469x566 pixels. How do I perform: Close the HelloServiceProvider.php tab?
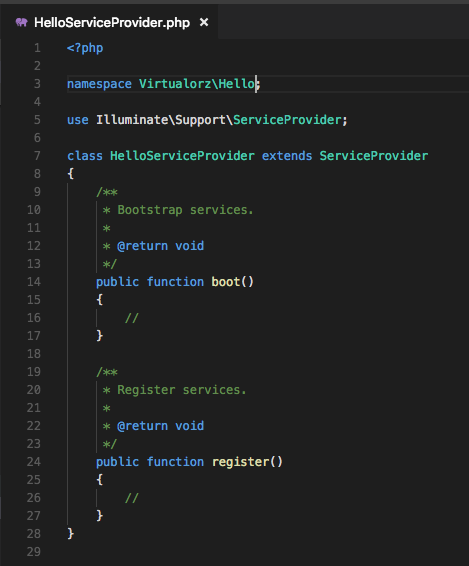tap(204, 22)
